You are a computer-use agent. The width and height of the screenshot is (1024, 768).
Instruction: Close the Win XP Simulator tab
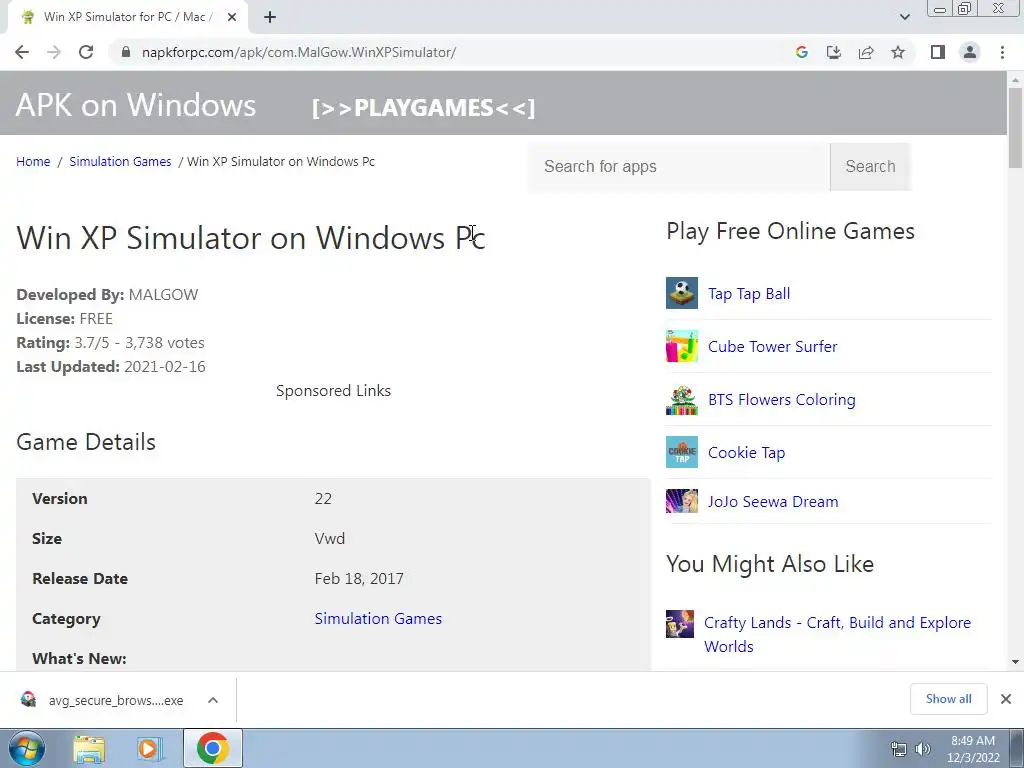[232, 17]
